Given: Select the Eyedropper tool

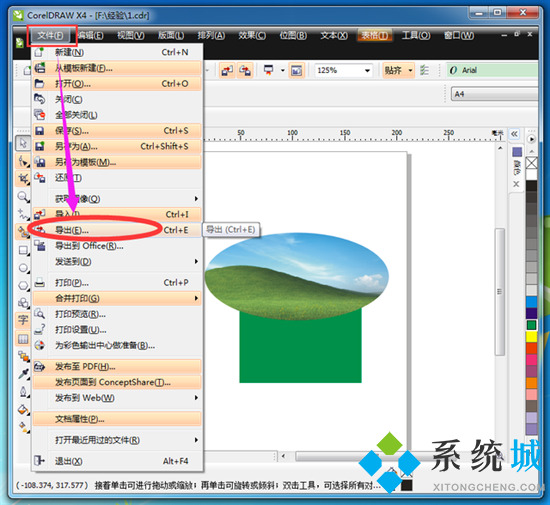Looking at the screenshot, I should (x=23, y=374).
